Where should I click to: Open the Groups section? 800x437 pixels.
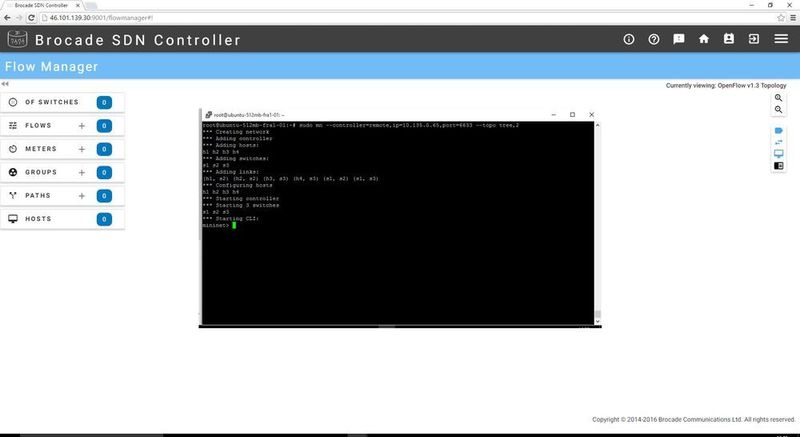(x=62, y=172)
